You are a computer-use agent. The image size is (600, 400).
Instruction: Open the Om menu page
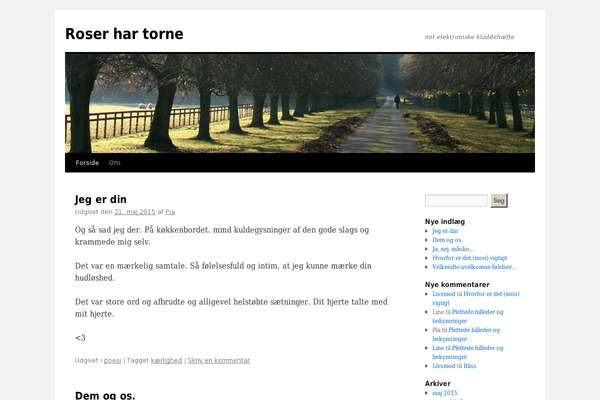114,163
